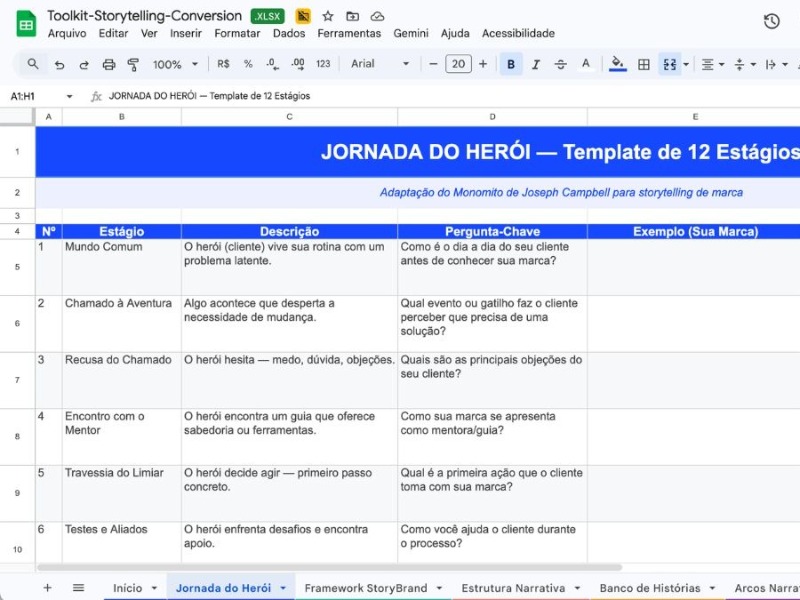The image size is (800, 600).
Task: Apply fill color to selection
Action: point(617,63)
